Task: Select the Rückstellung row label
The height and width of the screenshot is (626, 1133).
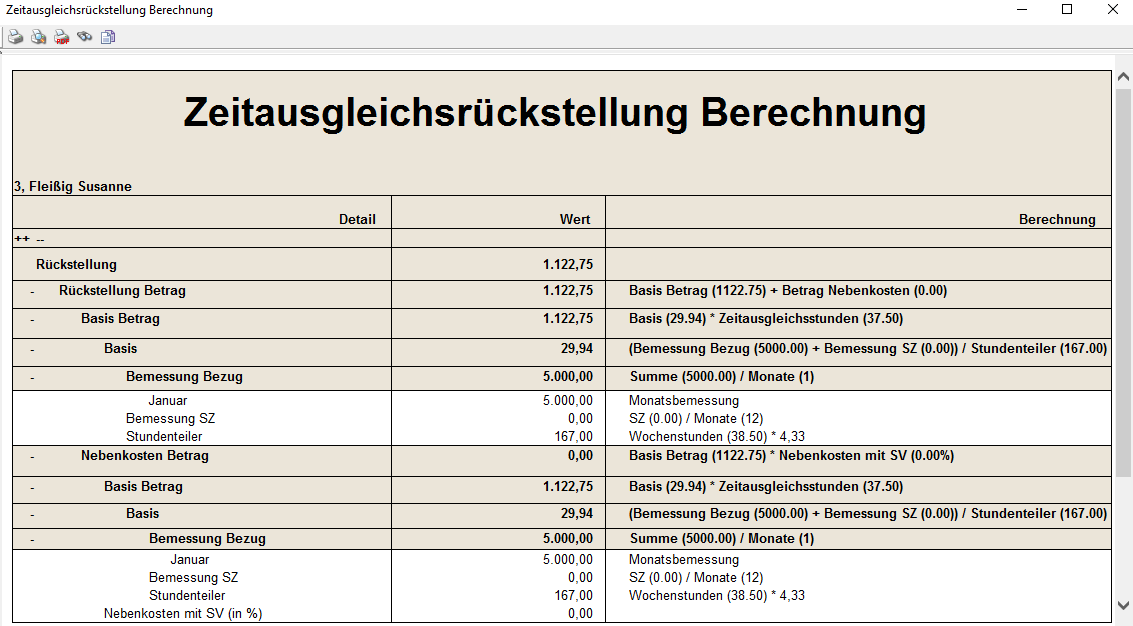Action: tap(76, 265)
